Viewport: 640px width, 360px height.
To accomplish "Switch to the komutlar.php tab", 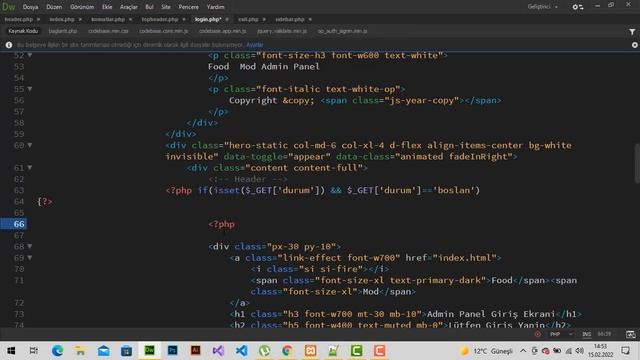I will [108, 19].
